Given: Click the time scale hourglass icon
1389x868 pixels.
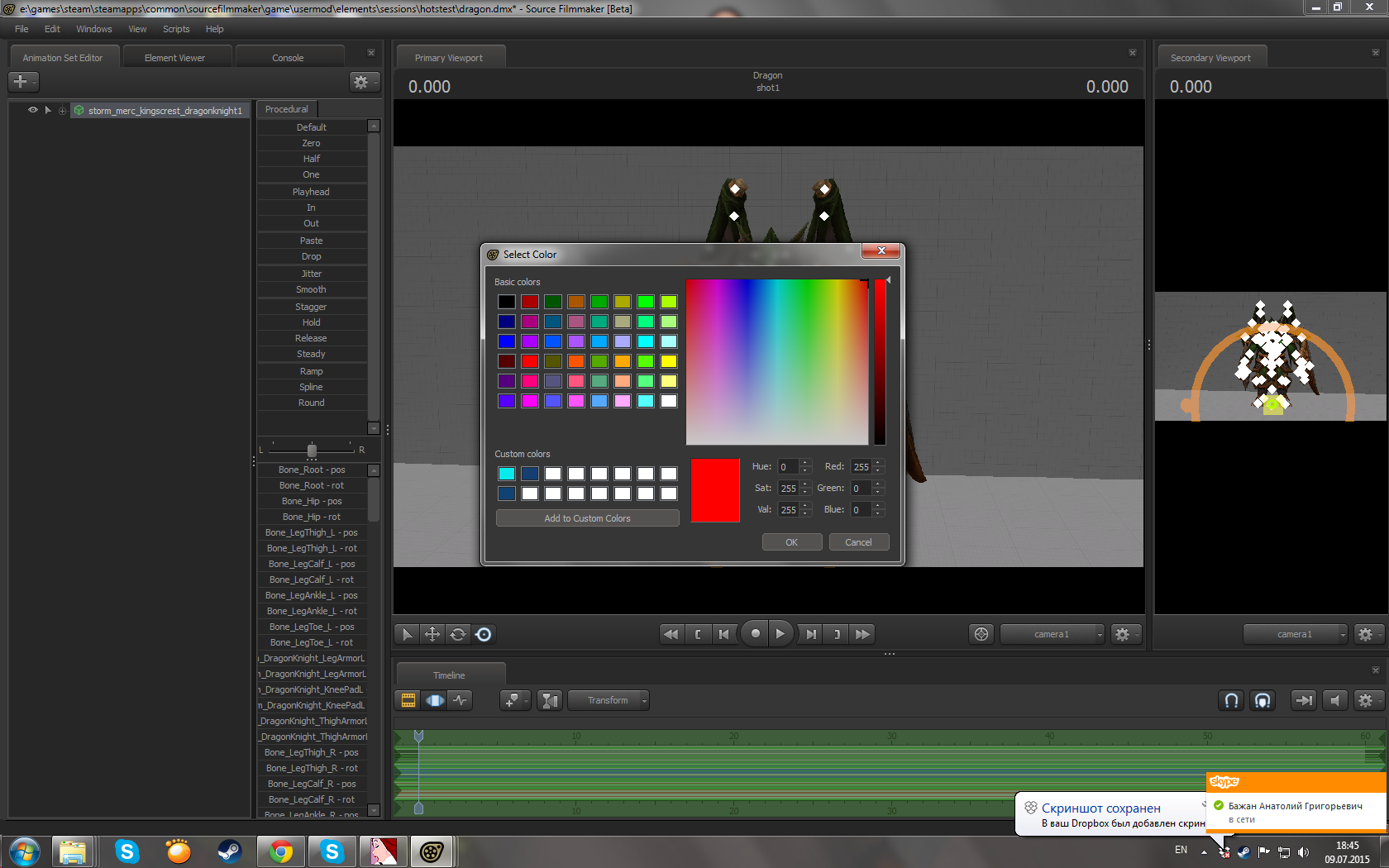Looking at the screenshot, I should (x=550, y=700).
